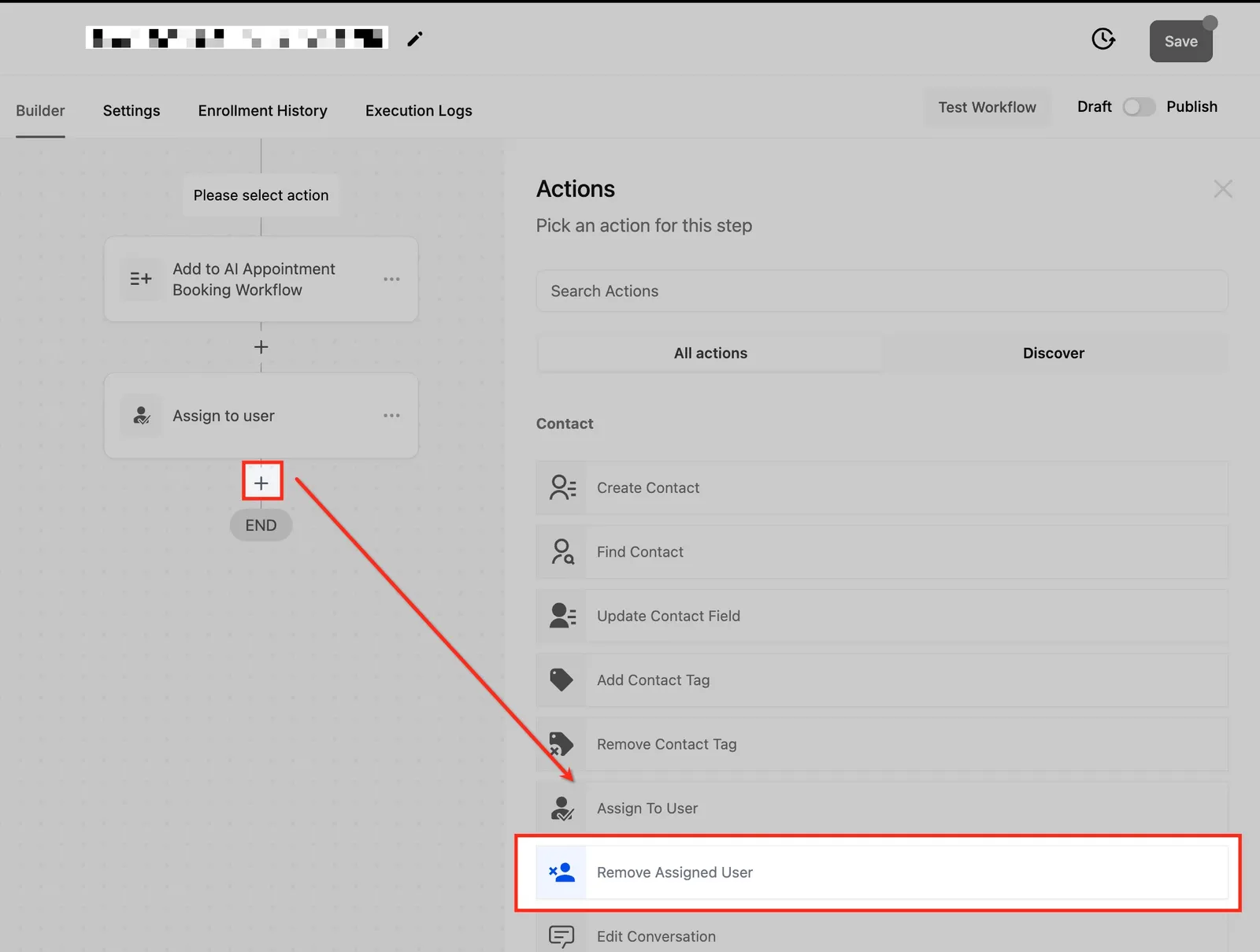Click the Actions panel heading

click(x=576, y=189)
